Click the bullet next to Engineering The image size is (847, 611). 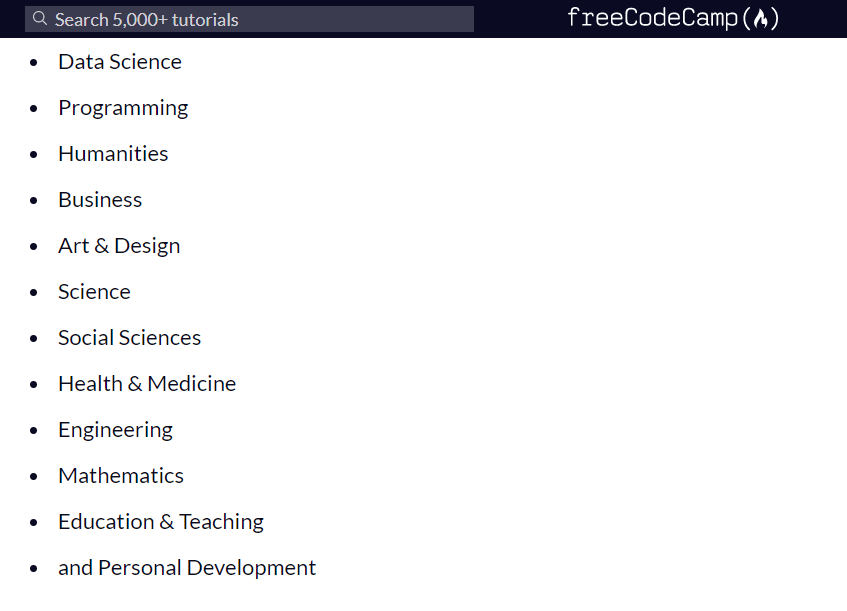pos(34,431)
